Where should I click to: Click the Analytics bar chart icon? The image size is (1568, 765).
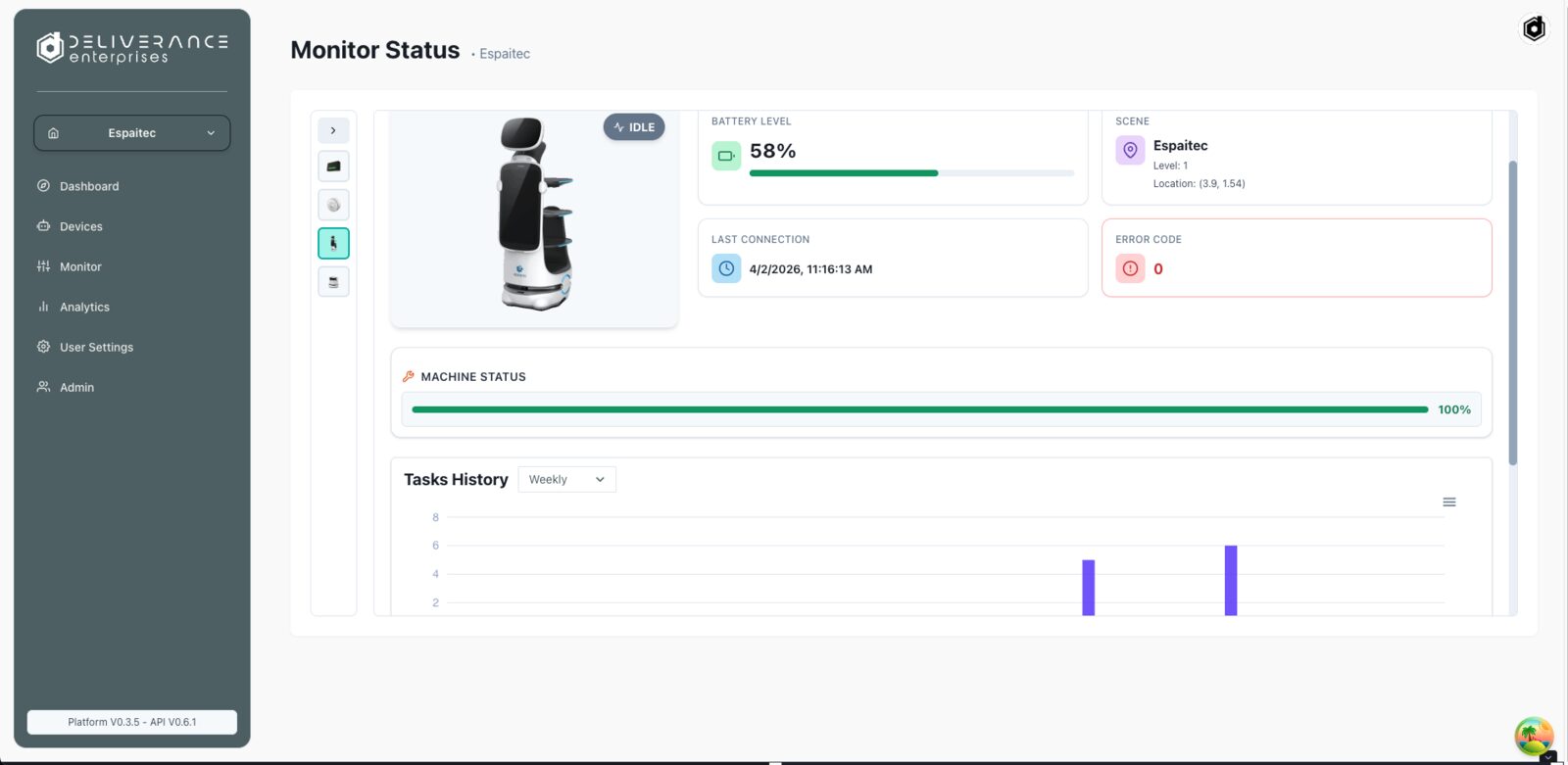(43, 307)
